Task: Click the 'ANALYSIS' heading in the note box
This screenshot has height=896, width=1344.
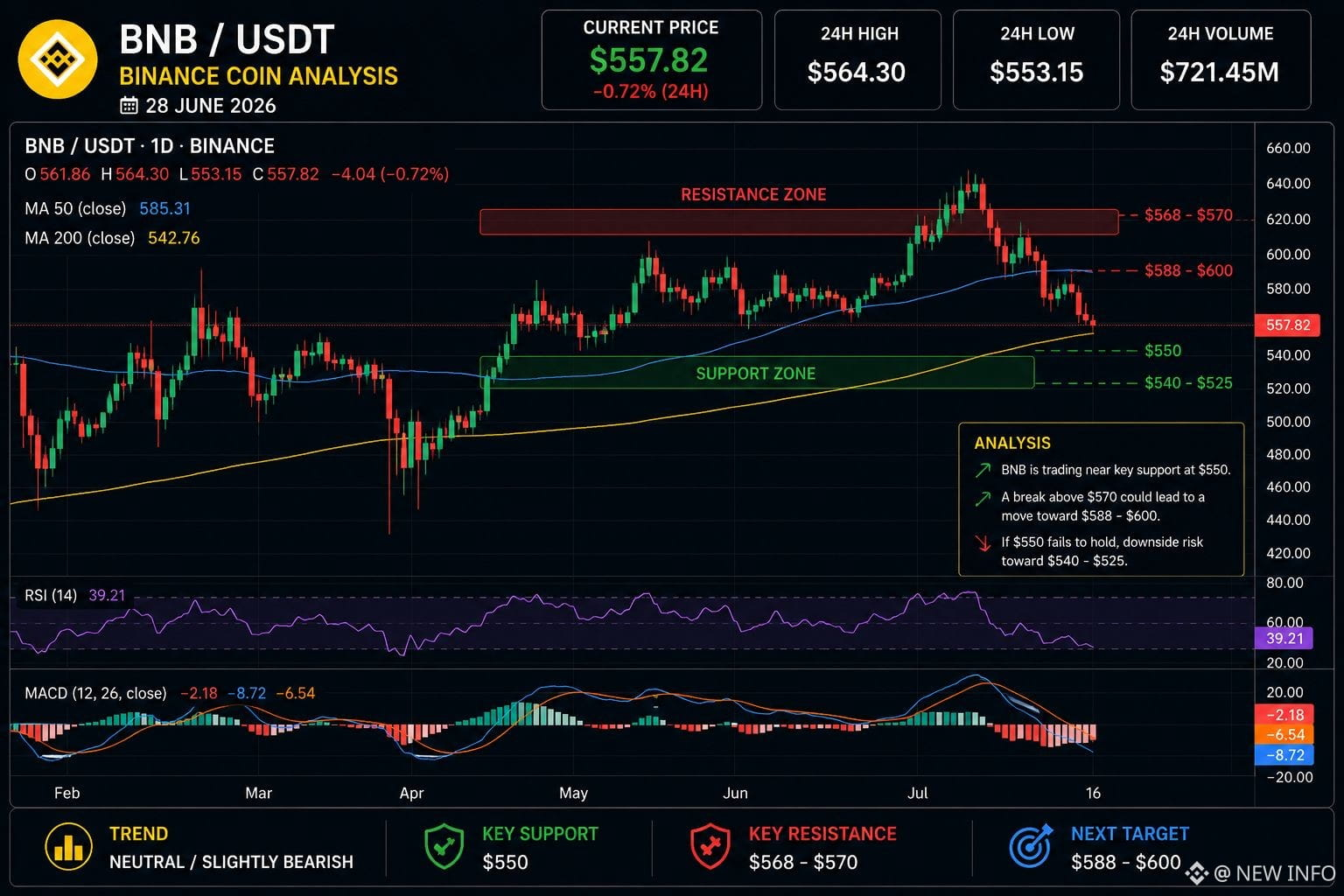Action: point(1012,444)
